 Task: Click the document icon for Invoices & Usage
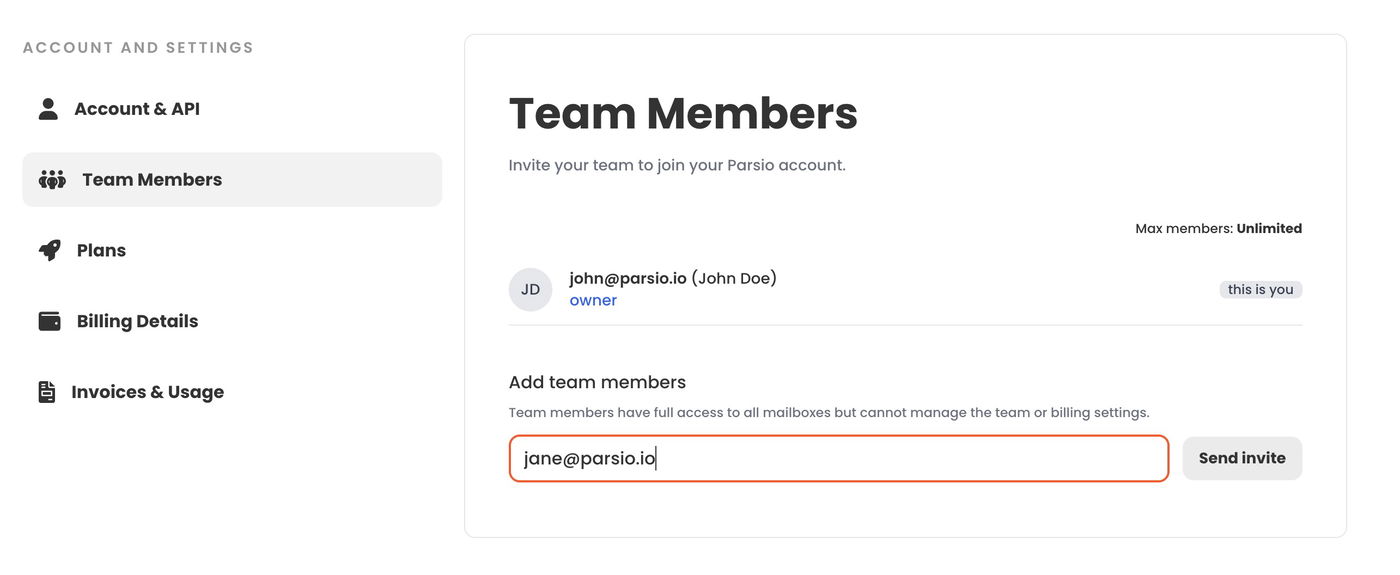click(47, 392)
